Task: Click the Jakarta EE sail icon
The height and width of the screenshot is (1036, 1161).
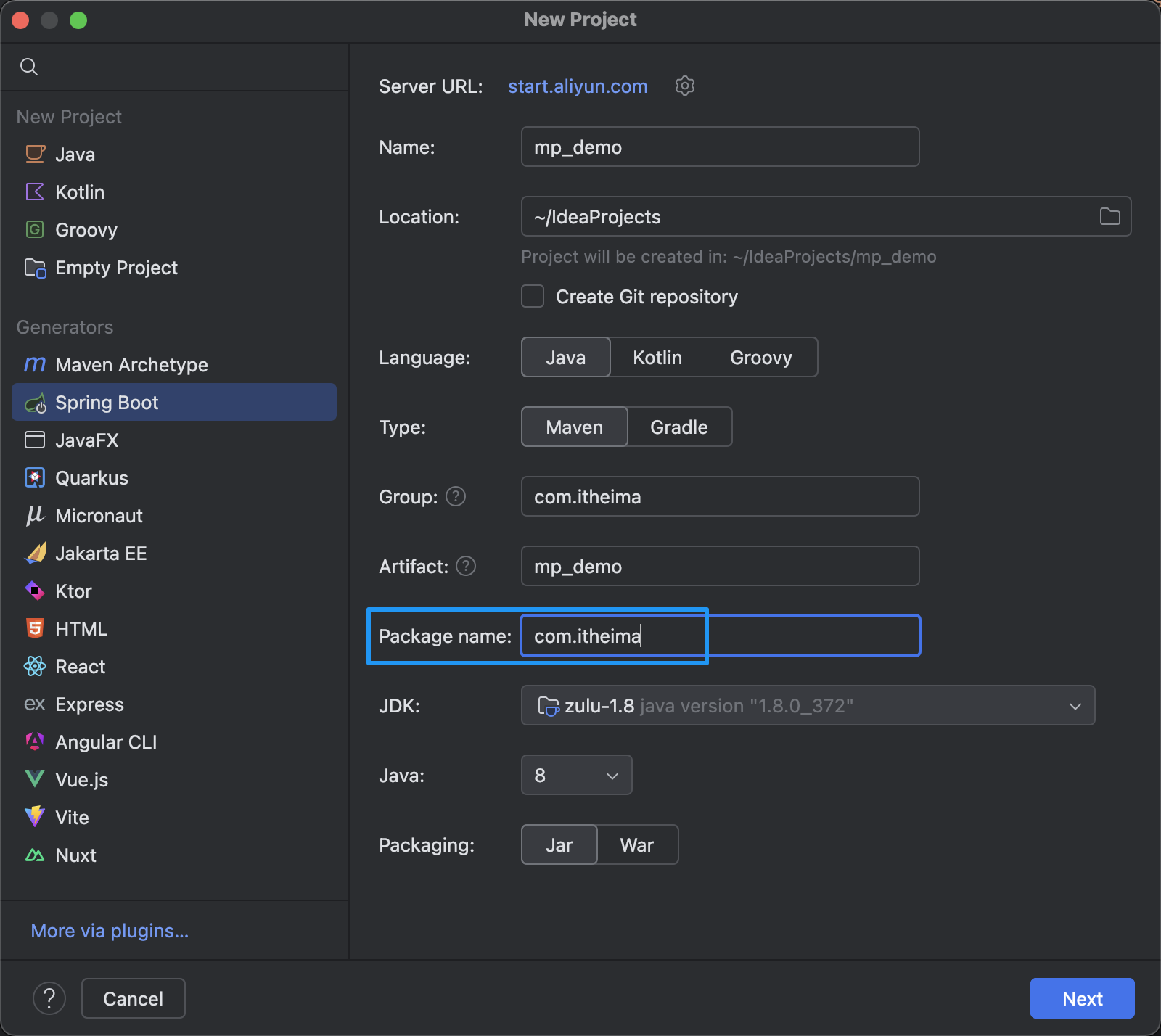Action: (36, 553)
